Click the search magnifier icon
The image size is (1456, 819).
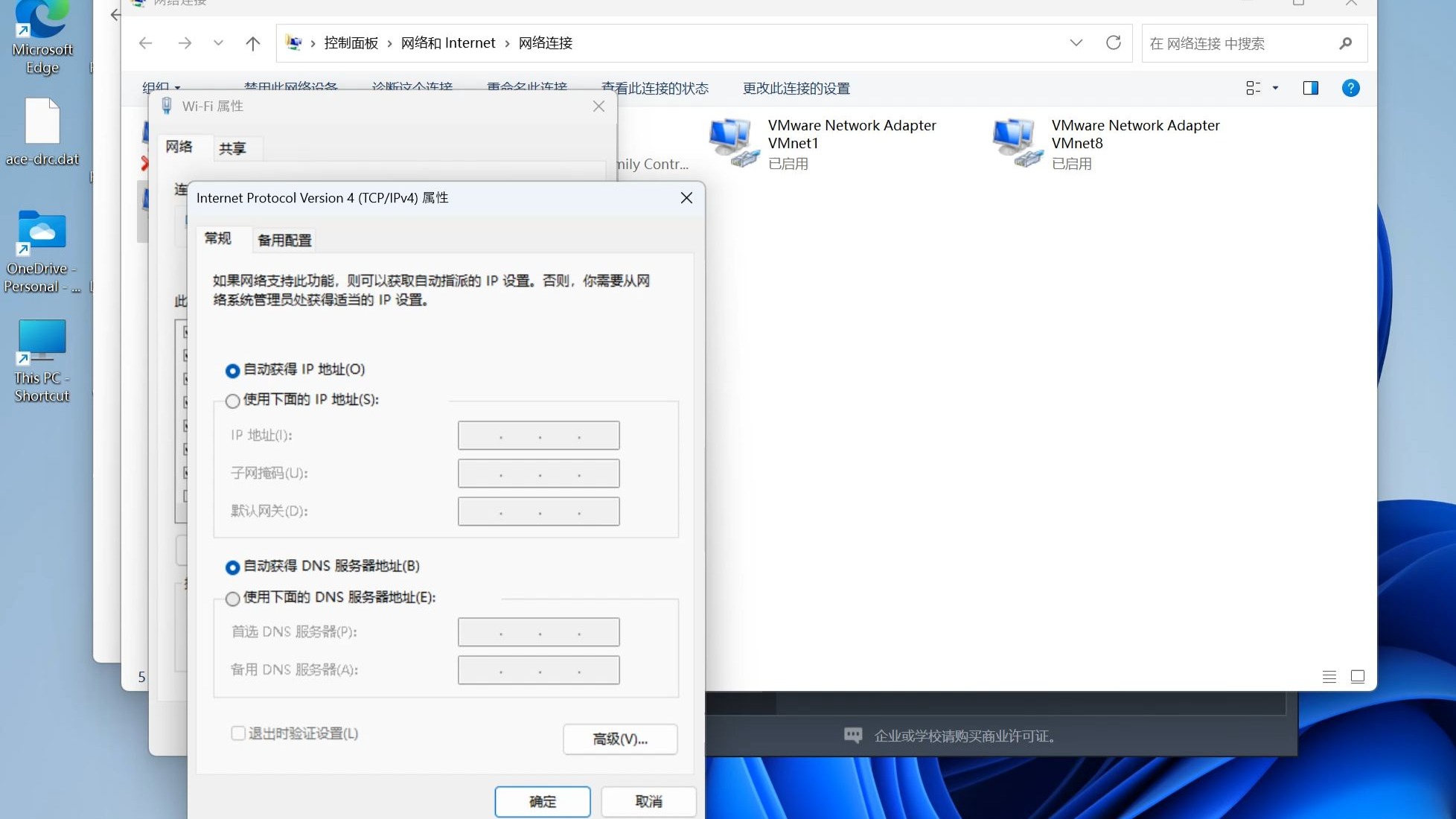[x=1346, y=43]
